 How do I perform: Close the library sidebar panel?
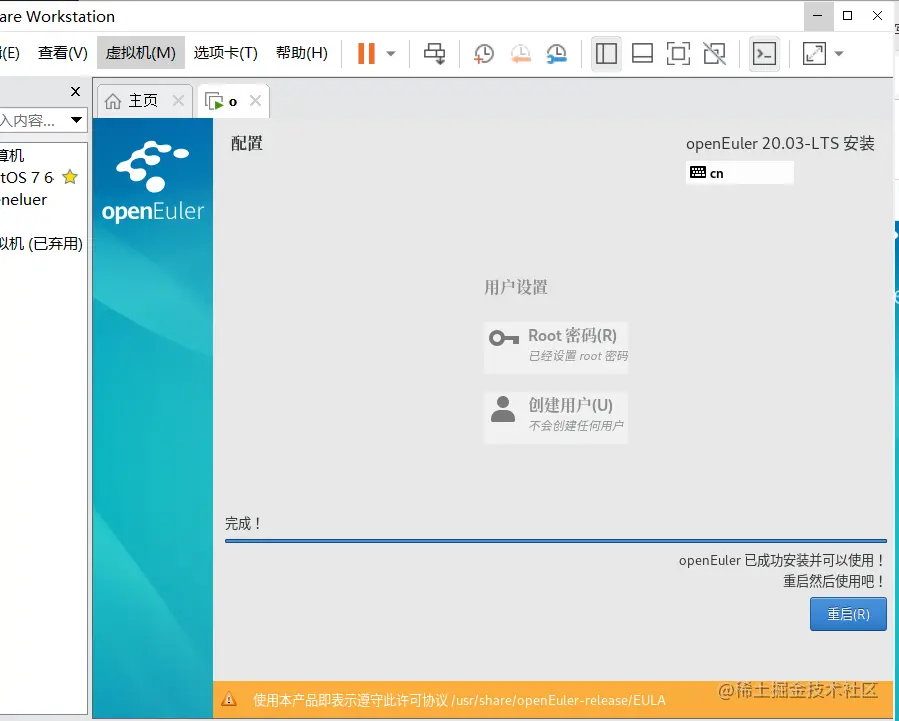tap(75, 92)
